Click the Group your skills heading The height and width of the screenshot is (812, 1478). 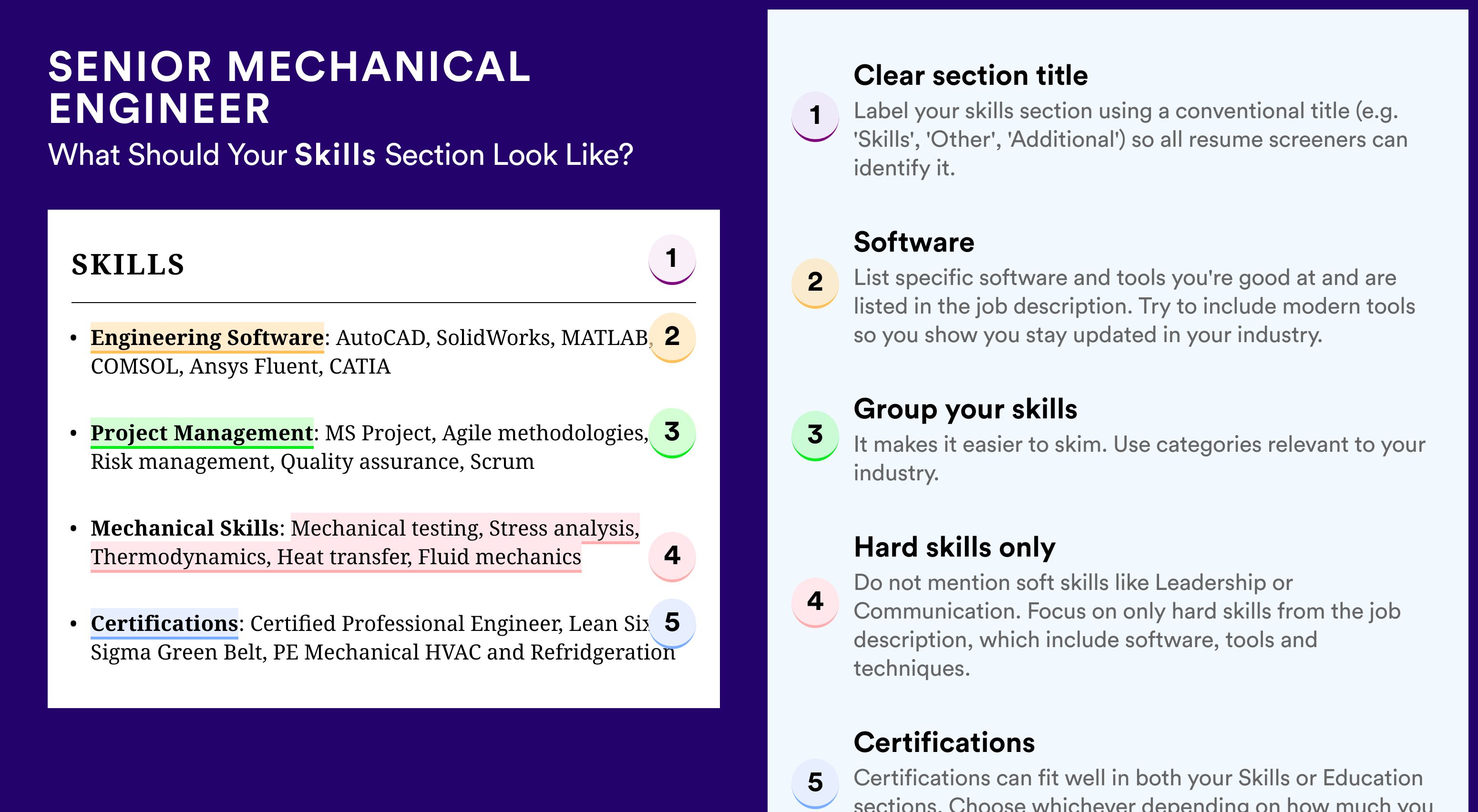(965, 409)
